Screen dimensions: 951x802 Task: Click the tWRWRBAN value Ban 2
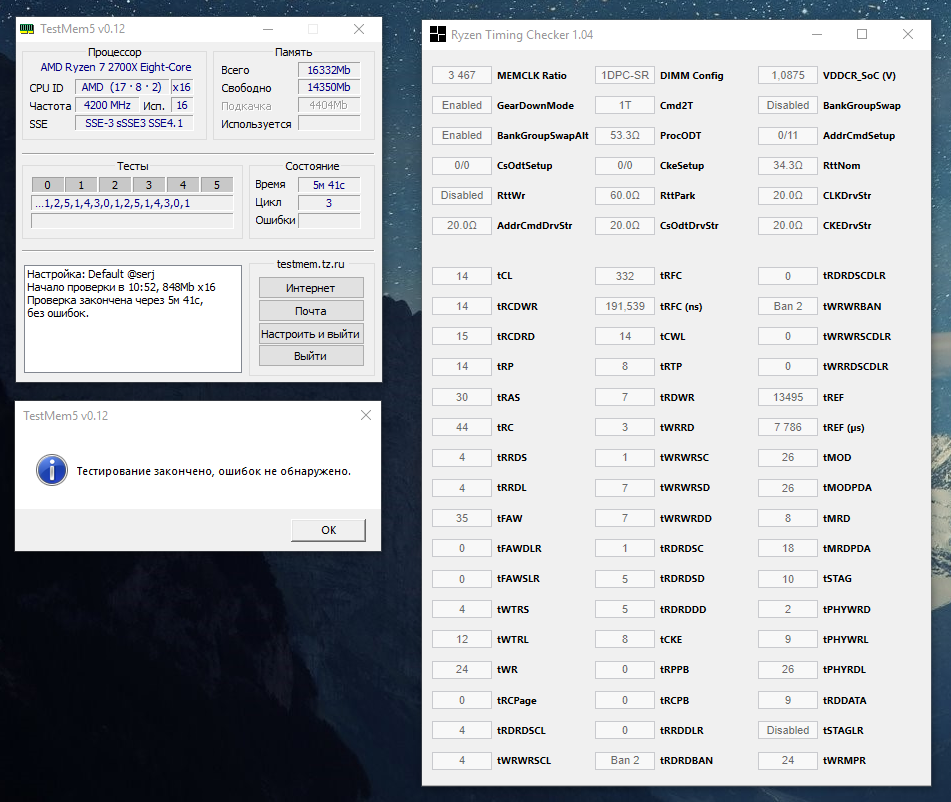coord(788,306)
